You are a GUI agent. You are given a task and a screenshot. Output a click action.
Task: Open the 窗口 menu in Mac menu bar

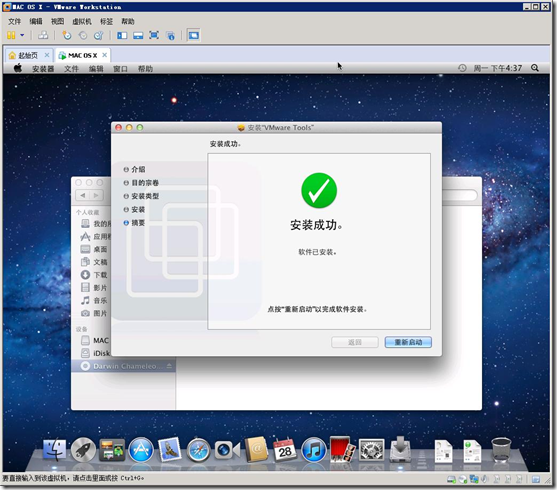pyautogui.click(x=120, y=69)
